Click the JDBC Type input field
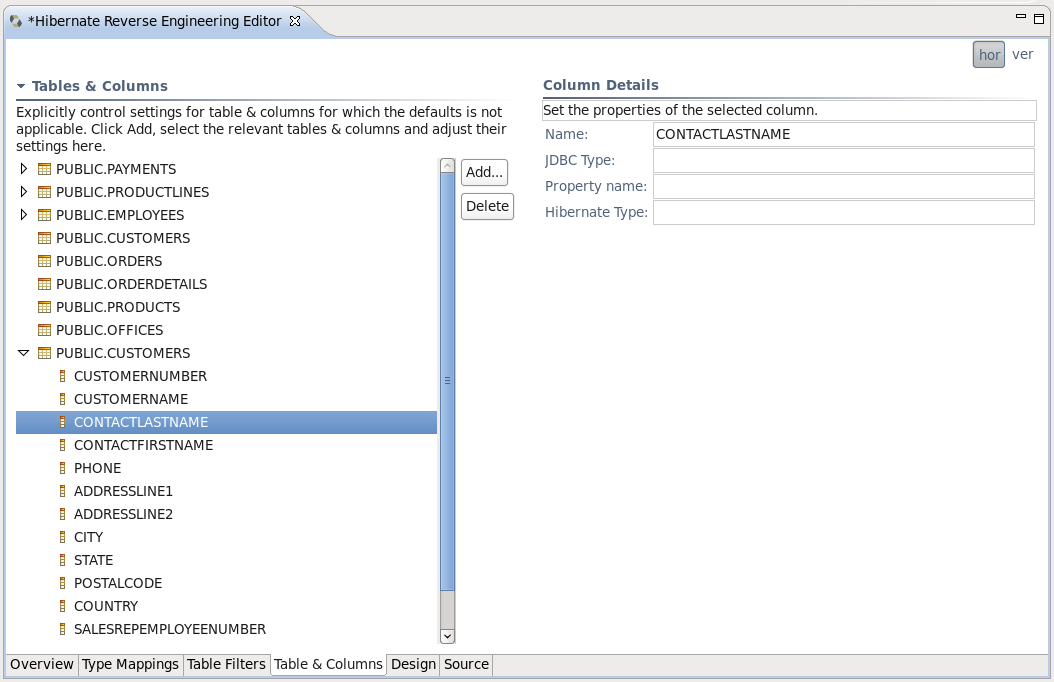Viewport: 1054px width, 682px height. (843, 160)
